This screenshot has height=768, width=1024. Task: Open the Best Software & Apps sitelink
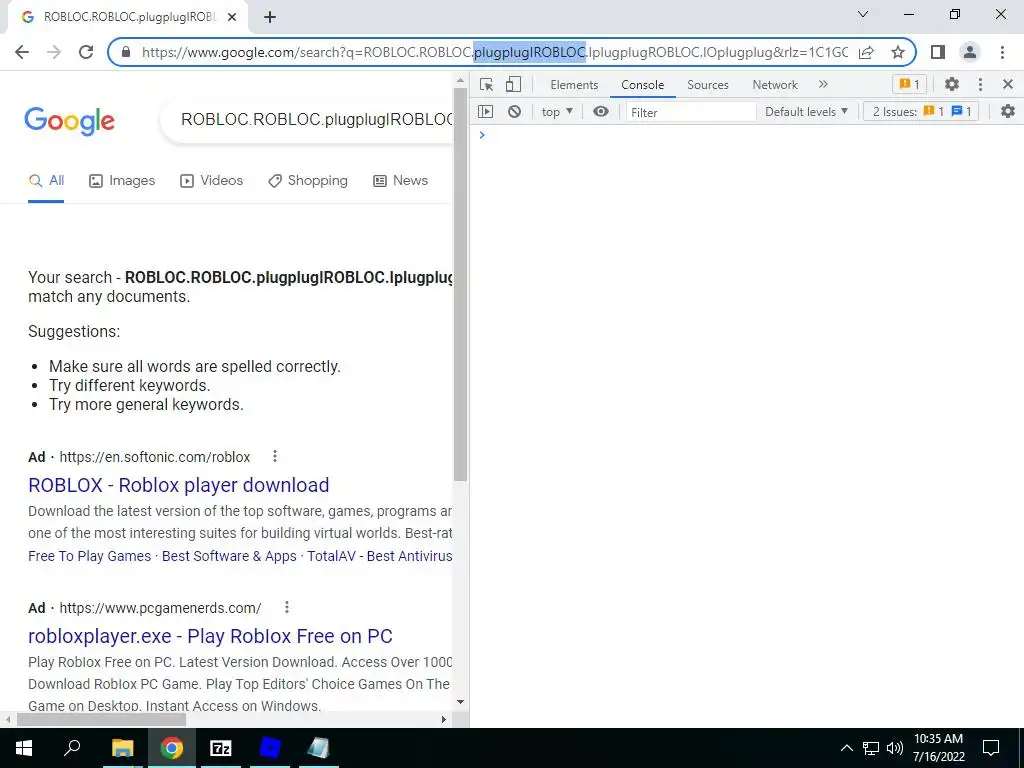(x=229, y=556)
